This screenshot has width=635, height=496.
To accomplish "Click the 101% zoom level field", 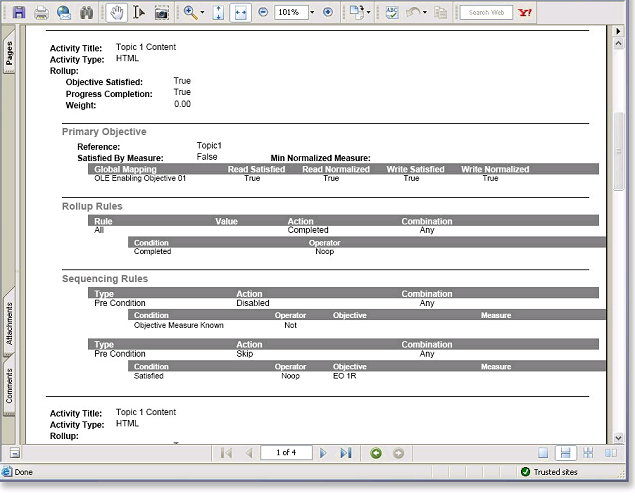I will [291, 12].
